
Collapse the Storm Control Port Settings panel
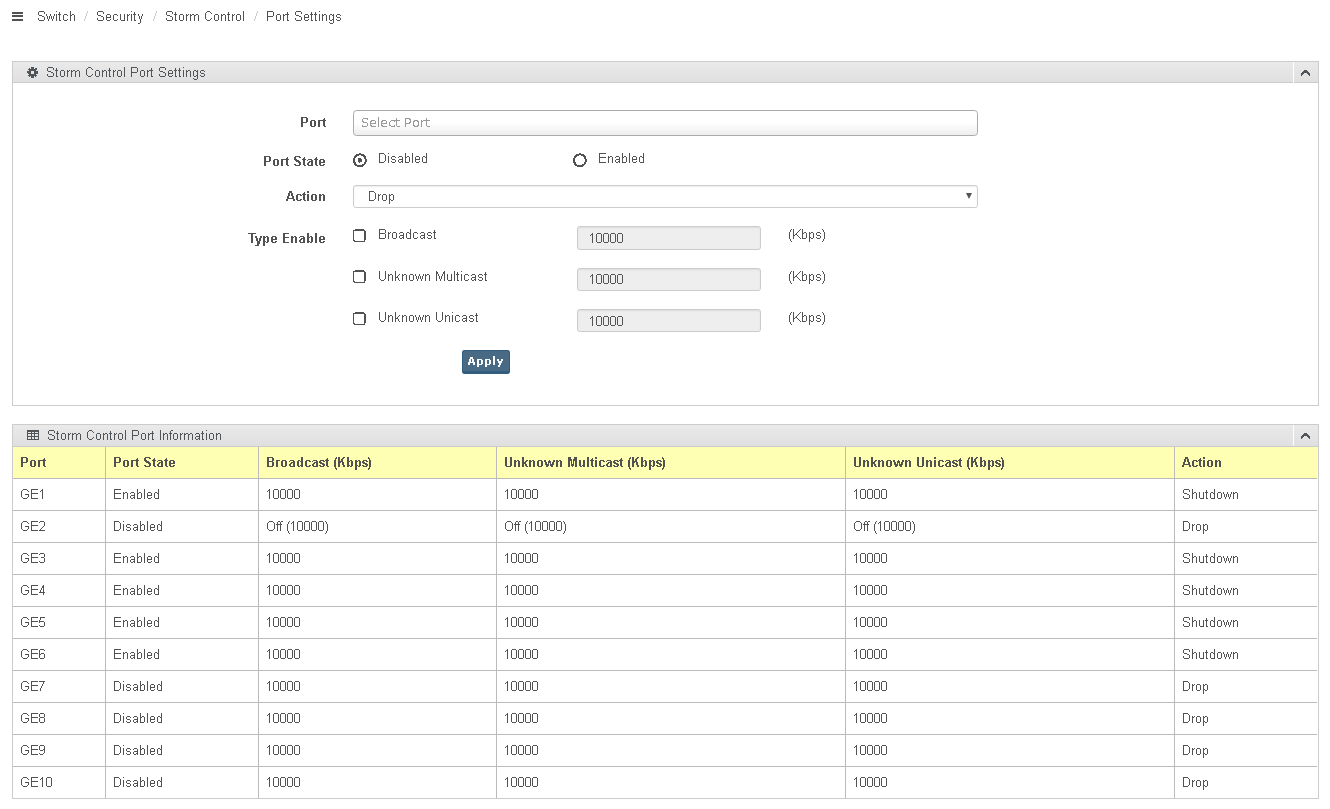[x=1304, y=73]
